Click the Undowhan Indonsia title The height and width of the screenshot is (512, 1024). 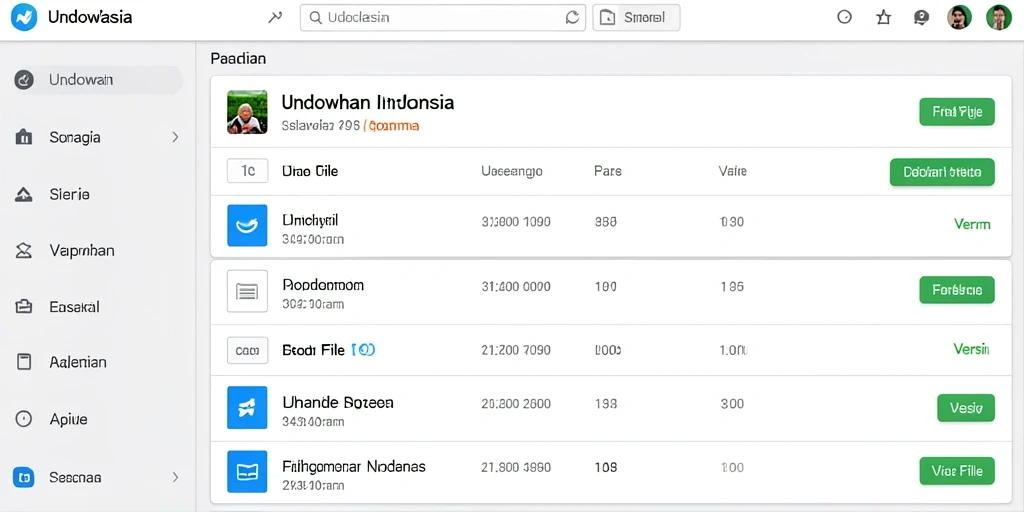[x=368, y=103]
